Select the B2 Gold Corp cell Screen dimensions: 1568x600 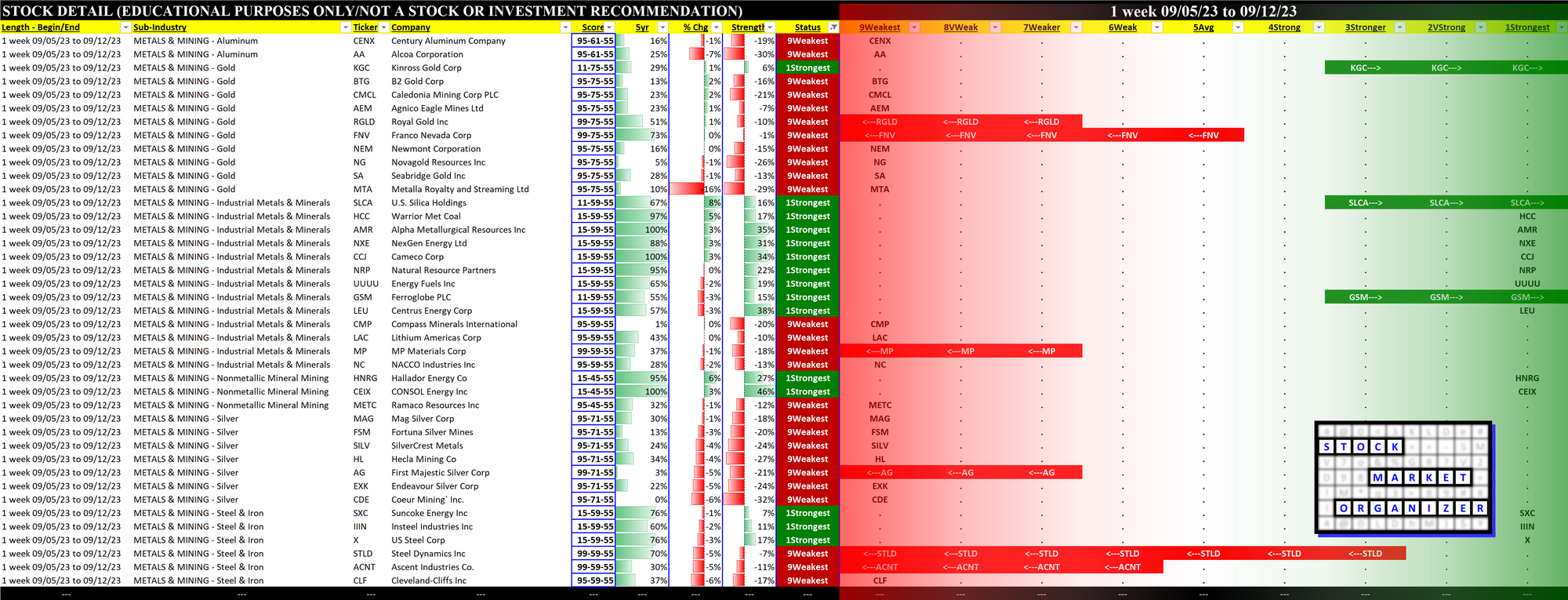(x=481, y=81)
